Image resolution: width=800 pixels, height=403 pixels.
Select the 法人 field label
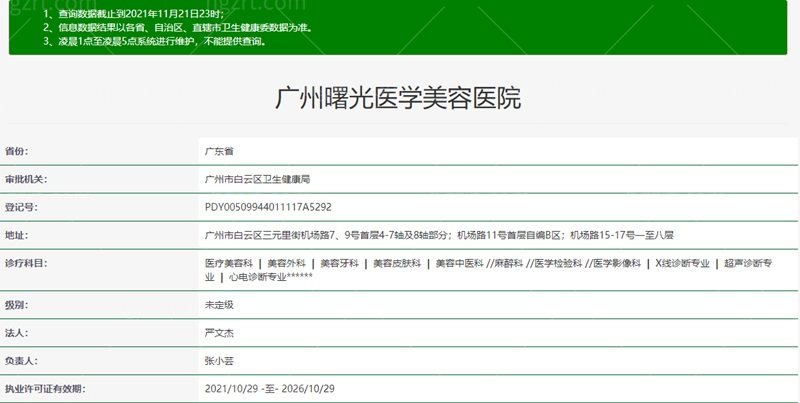pyautogui.click(x=16, y=333)
